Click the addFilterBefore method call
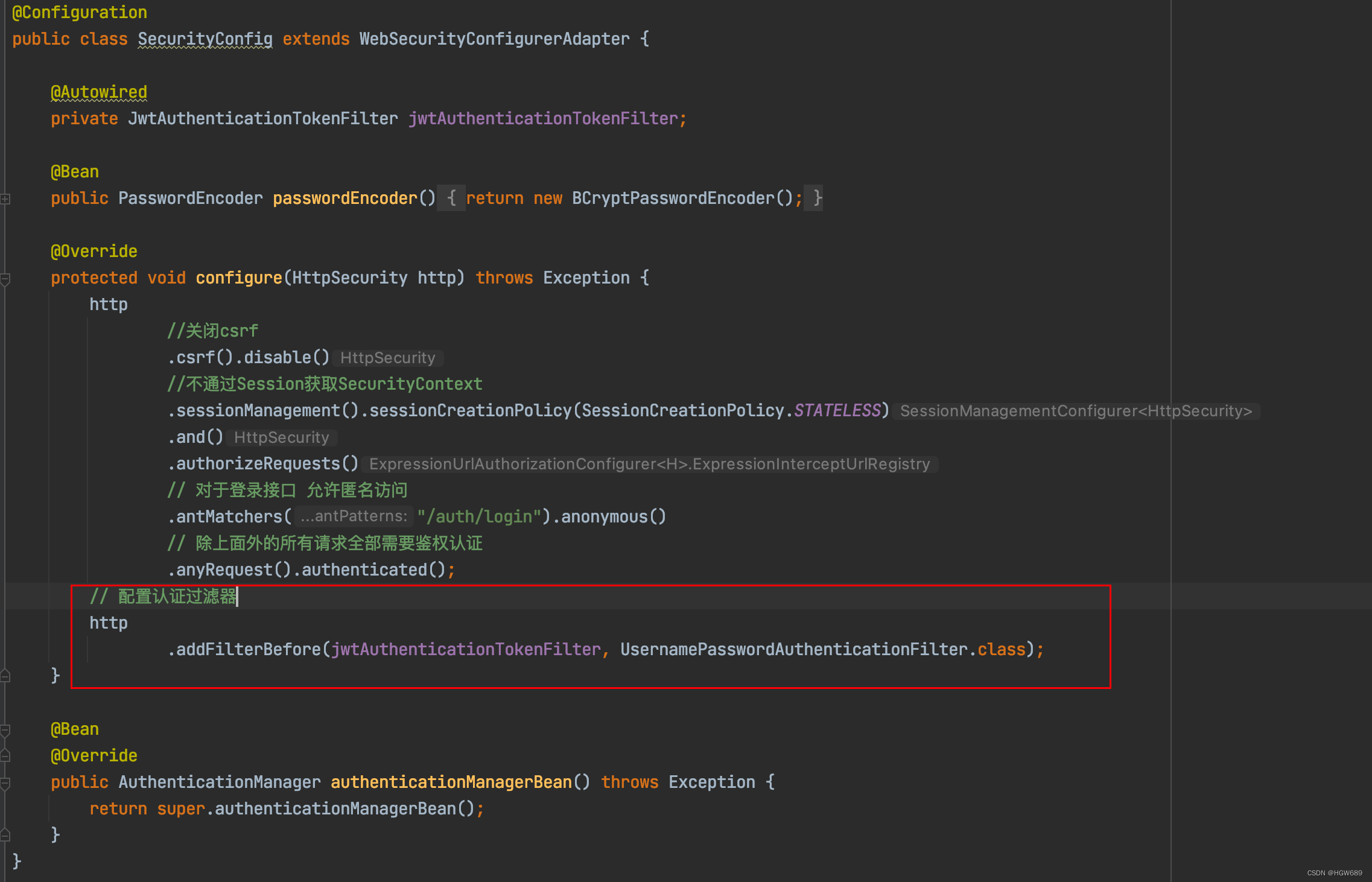1372x882 pixels. click(x=249, y=649)
